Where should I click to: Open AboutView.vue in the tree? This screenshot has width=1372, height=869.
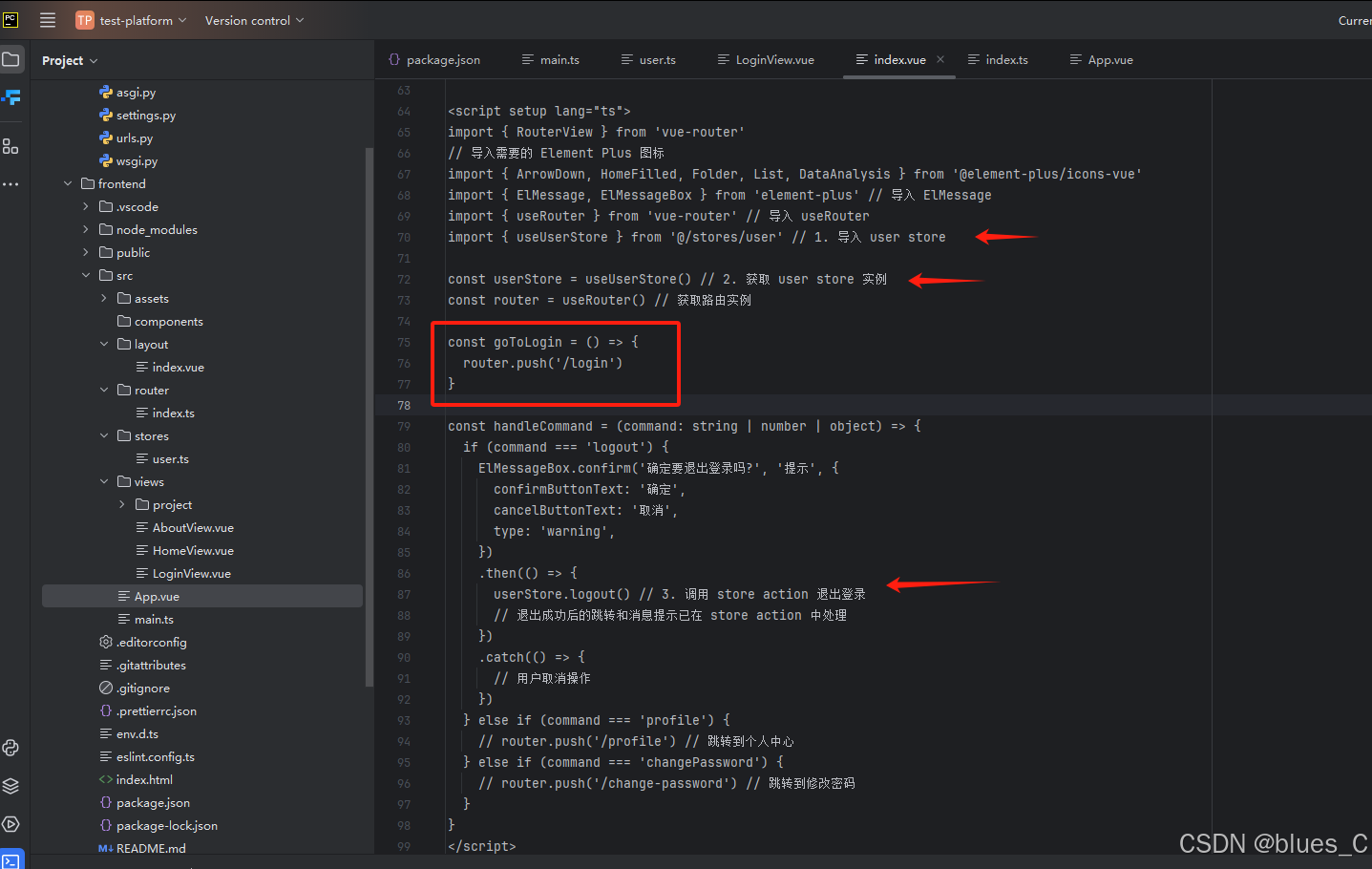184,527
